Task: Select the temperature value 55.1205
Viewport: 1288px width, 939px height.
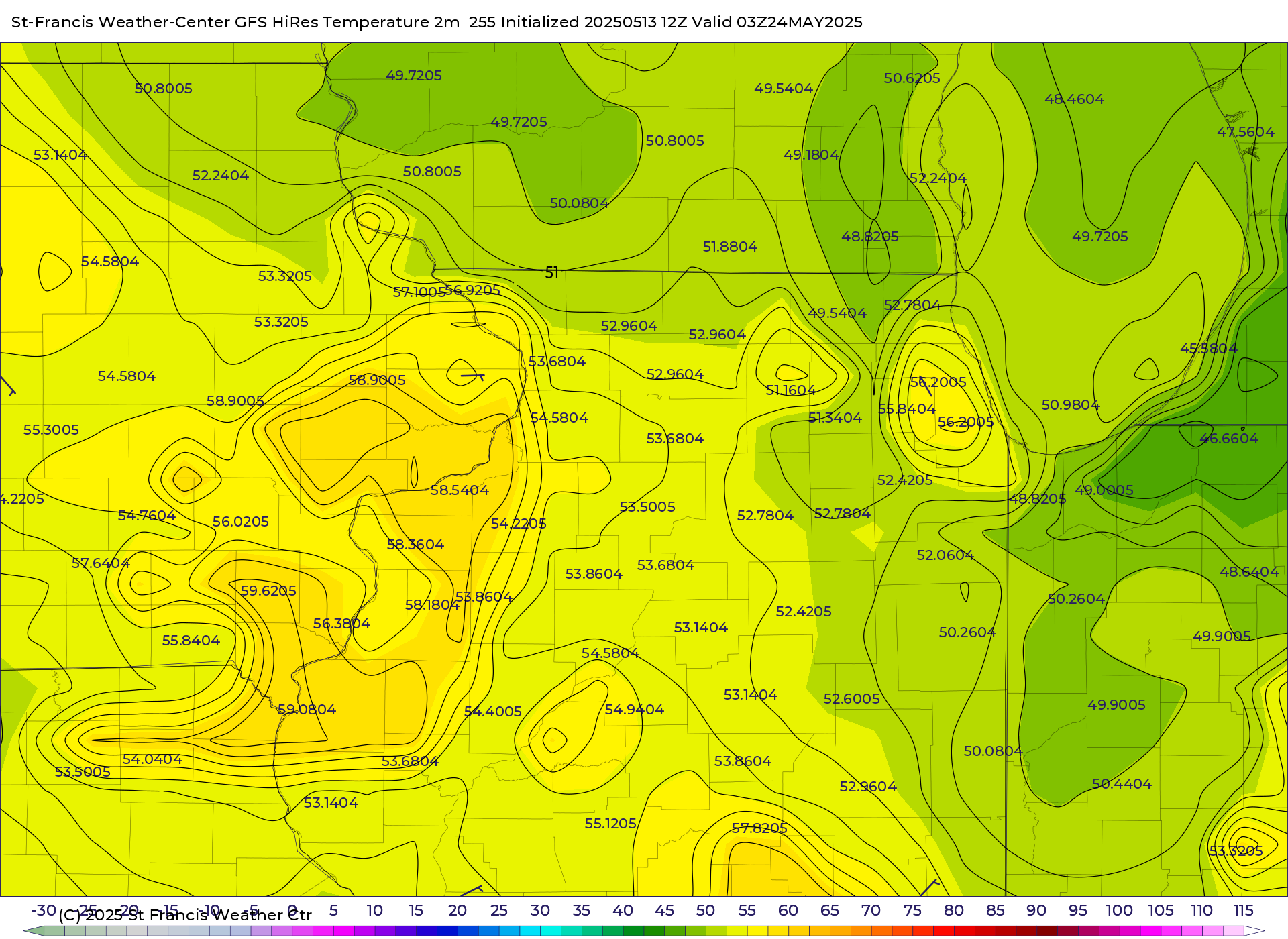Action: pos(610,824)
